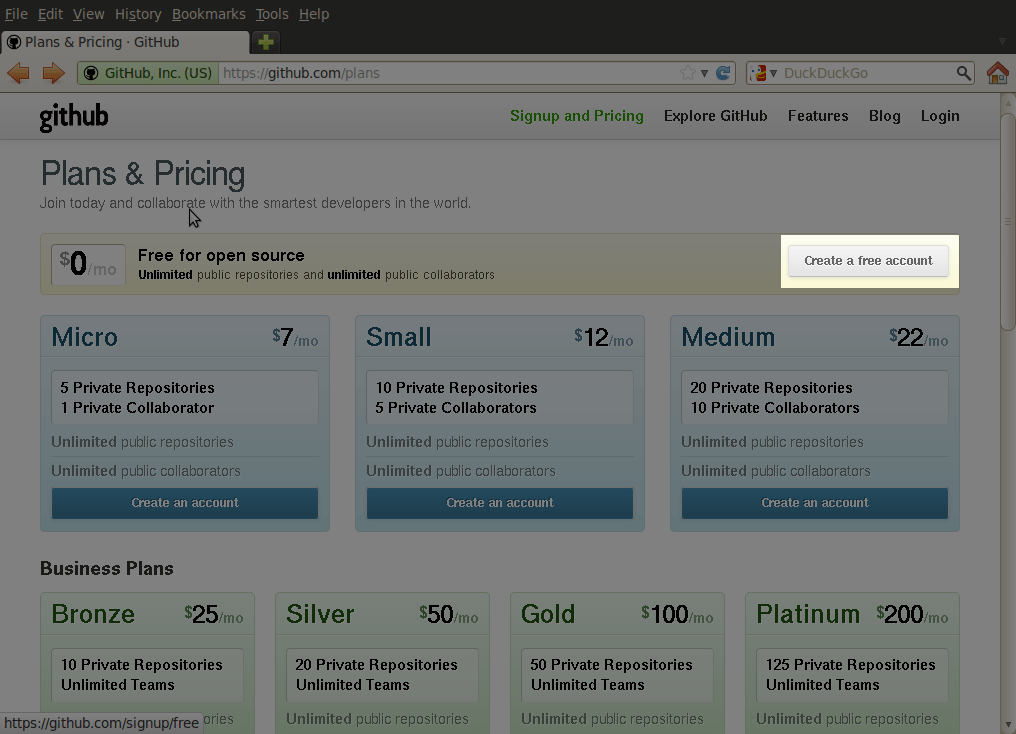Click the vertical scrollbar thumb
Image resolution: width=1016 pixels, height=734 pixels.
(x=1008, y=220)
